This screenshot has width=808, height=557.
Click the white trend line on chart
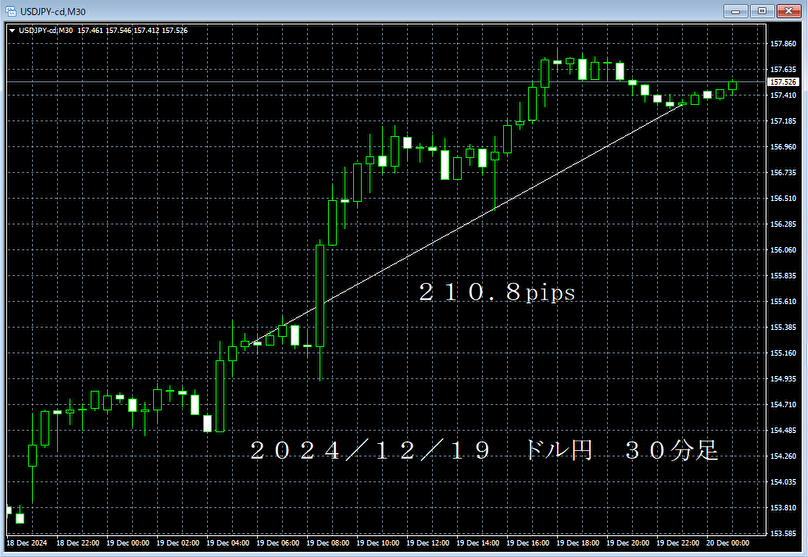[464, 223]
